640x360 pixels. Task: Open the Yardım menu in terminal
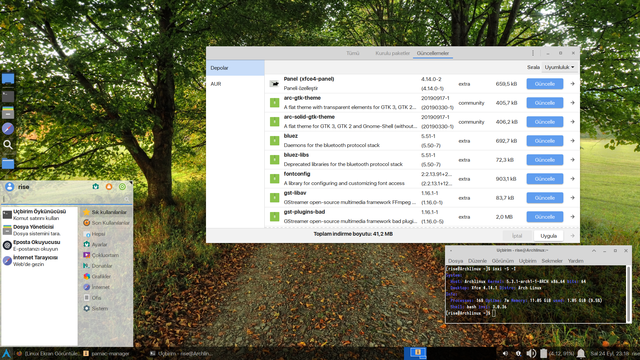(576, 261)
